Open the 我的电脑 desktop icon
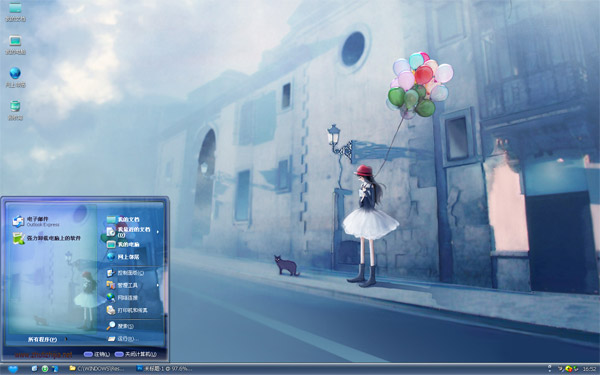Image resolution: width=600 pixels, height=375 pixels. pos(15,45)
